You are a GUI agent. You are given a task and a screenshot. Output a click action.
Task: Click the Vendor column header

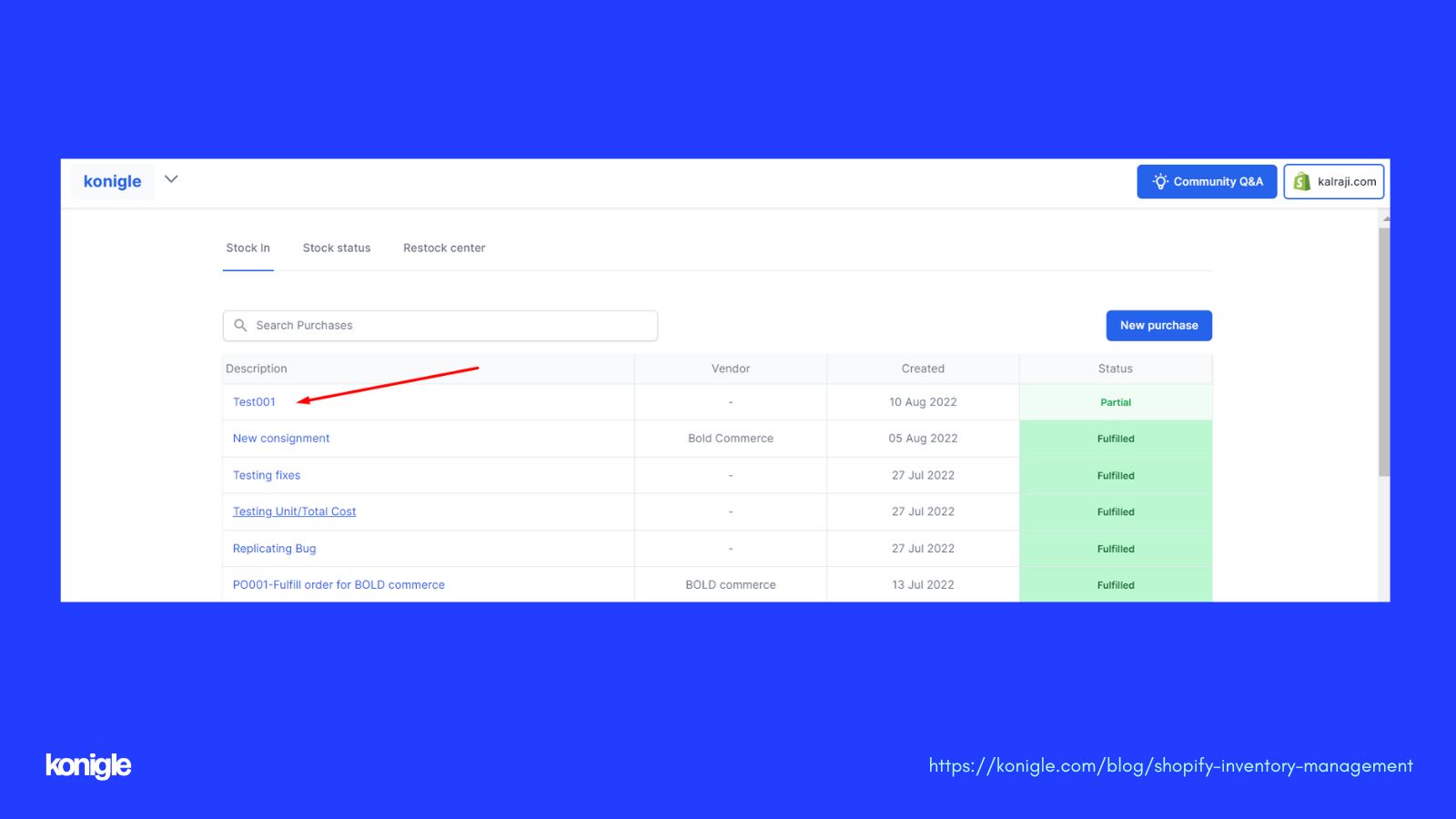pos(731,369)
